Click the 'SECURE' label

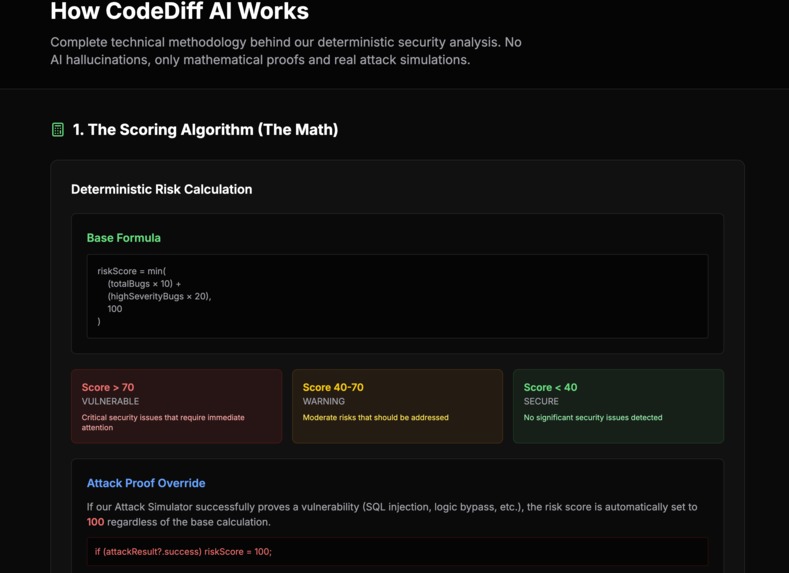pos(541,401)
